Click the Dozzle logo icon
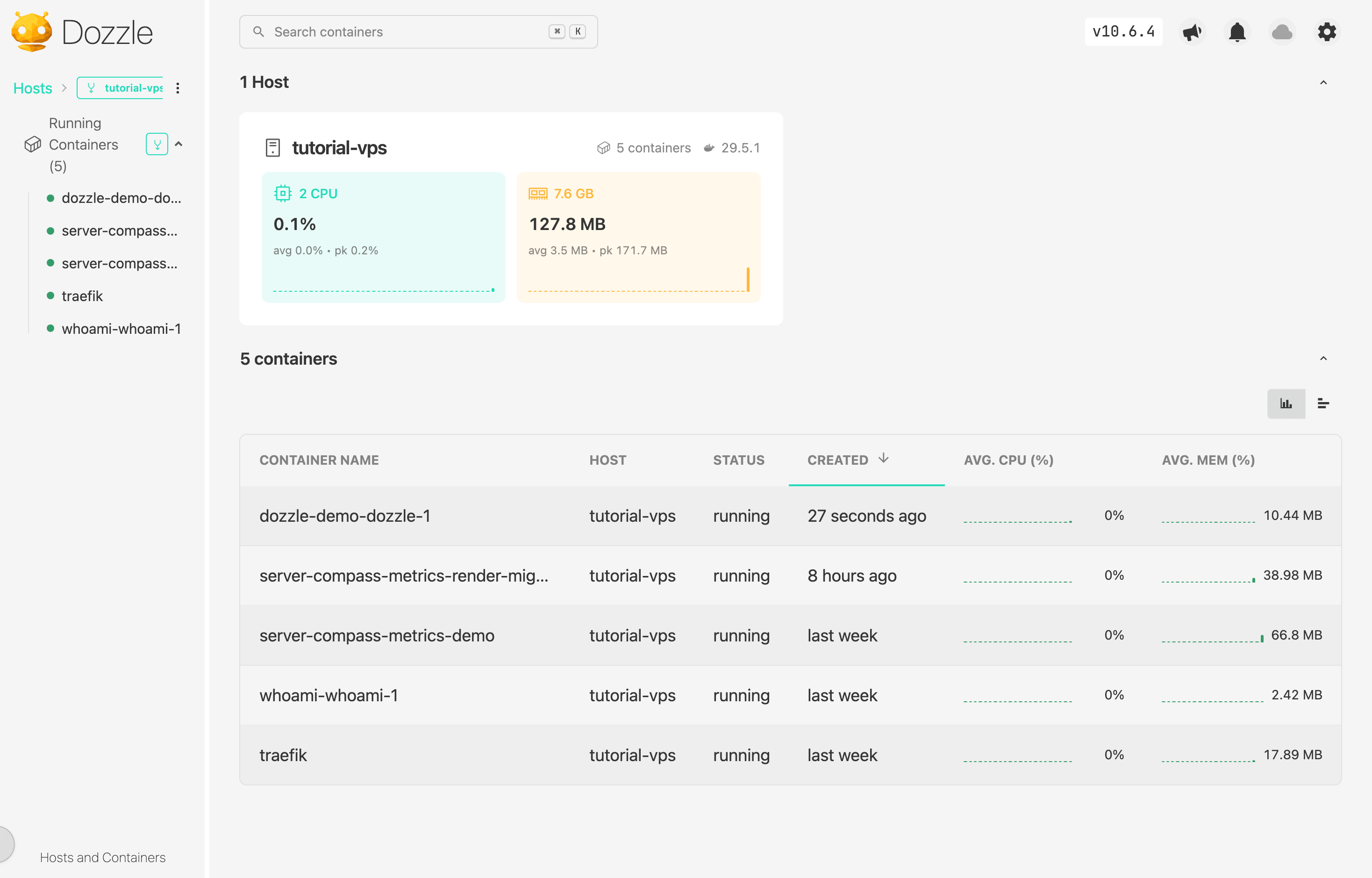Image resolution: width=1372 pixels, height=878 pixels. point(32,32)
